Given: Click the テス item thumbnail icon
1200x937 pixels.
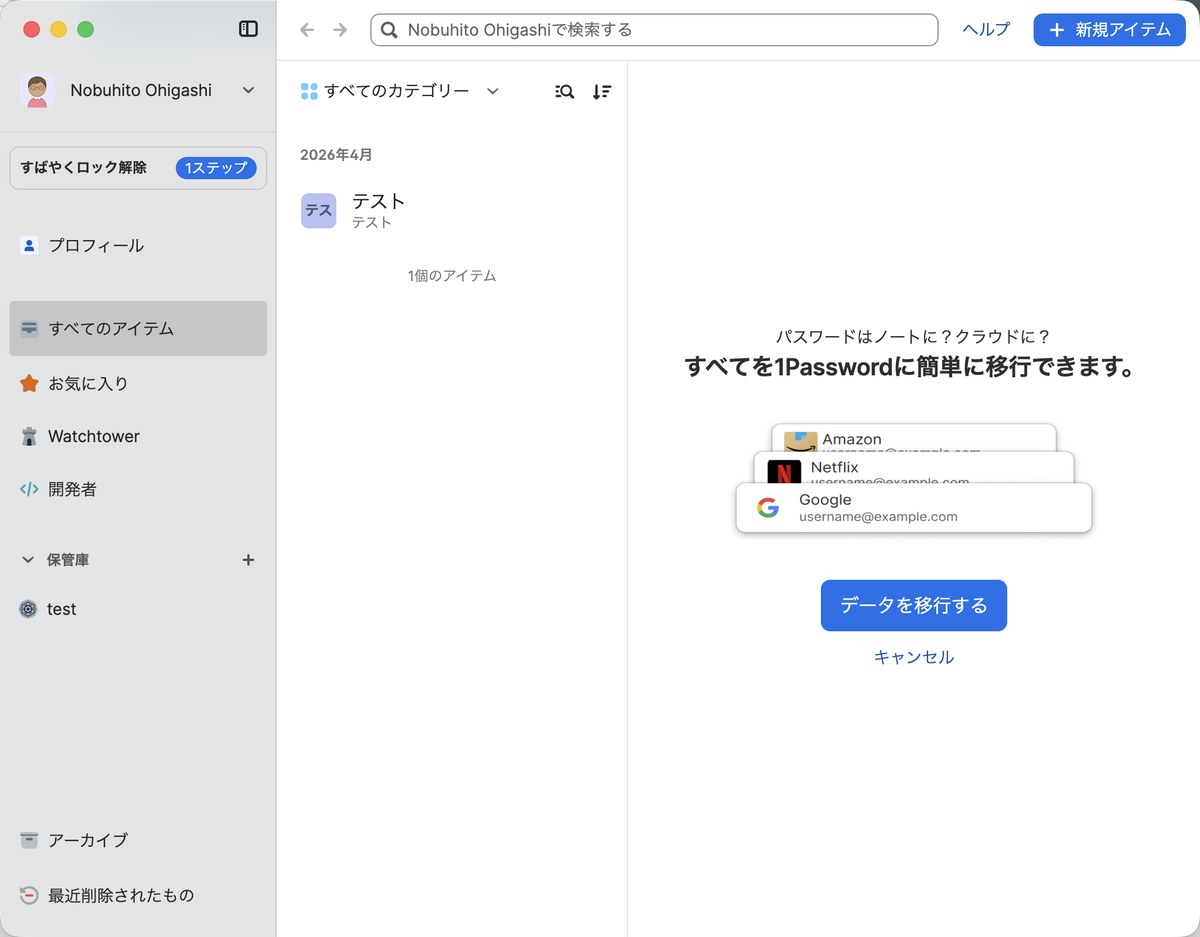Looking at the screenshot, I should pyautogui.click(x=319, y=211).
